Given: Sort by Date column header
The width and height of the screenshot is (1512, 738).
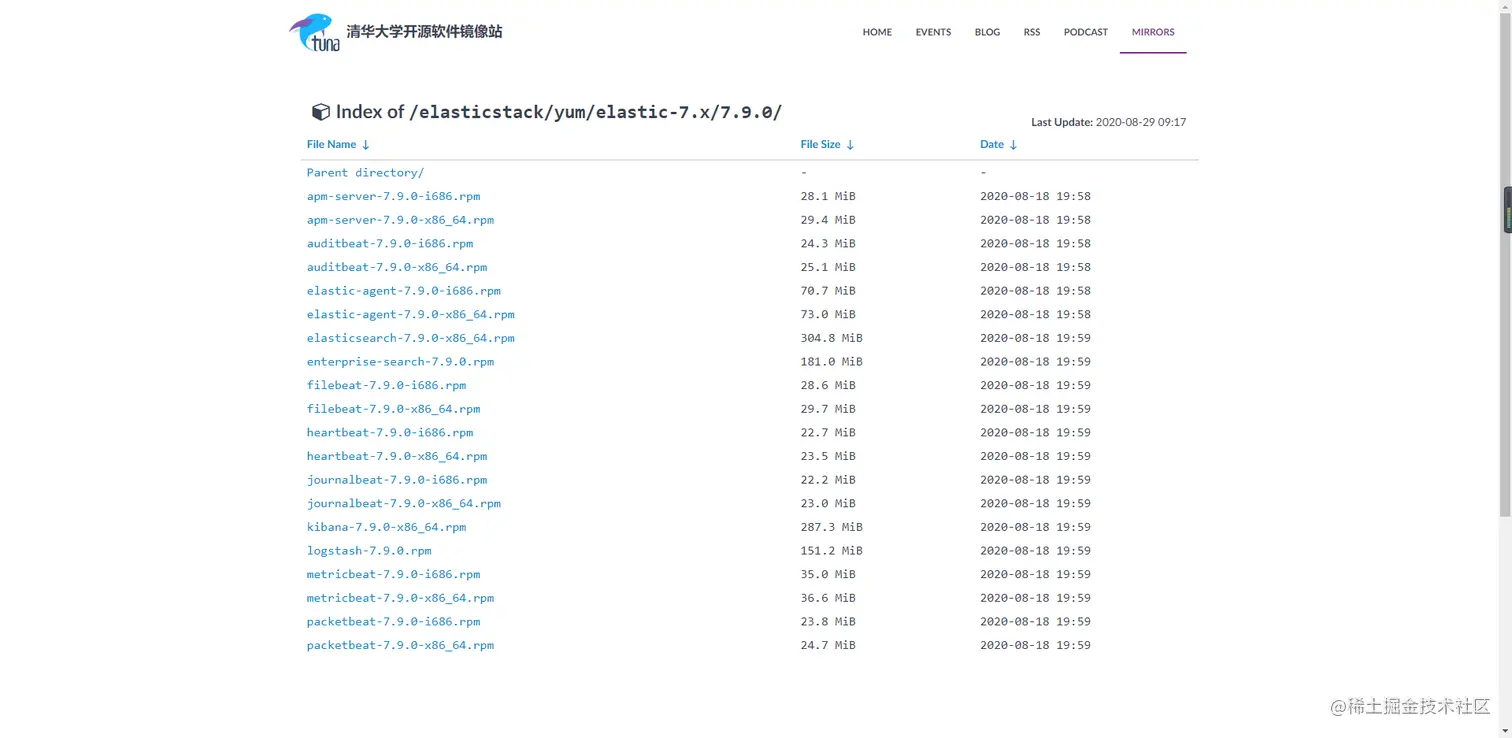Looking at the screenshot, I should [998, 144].
